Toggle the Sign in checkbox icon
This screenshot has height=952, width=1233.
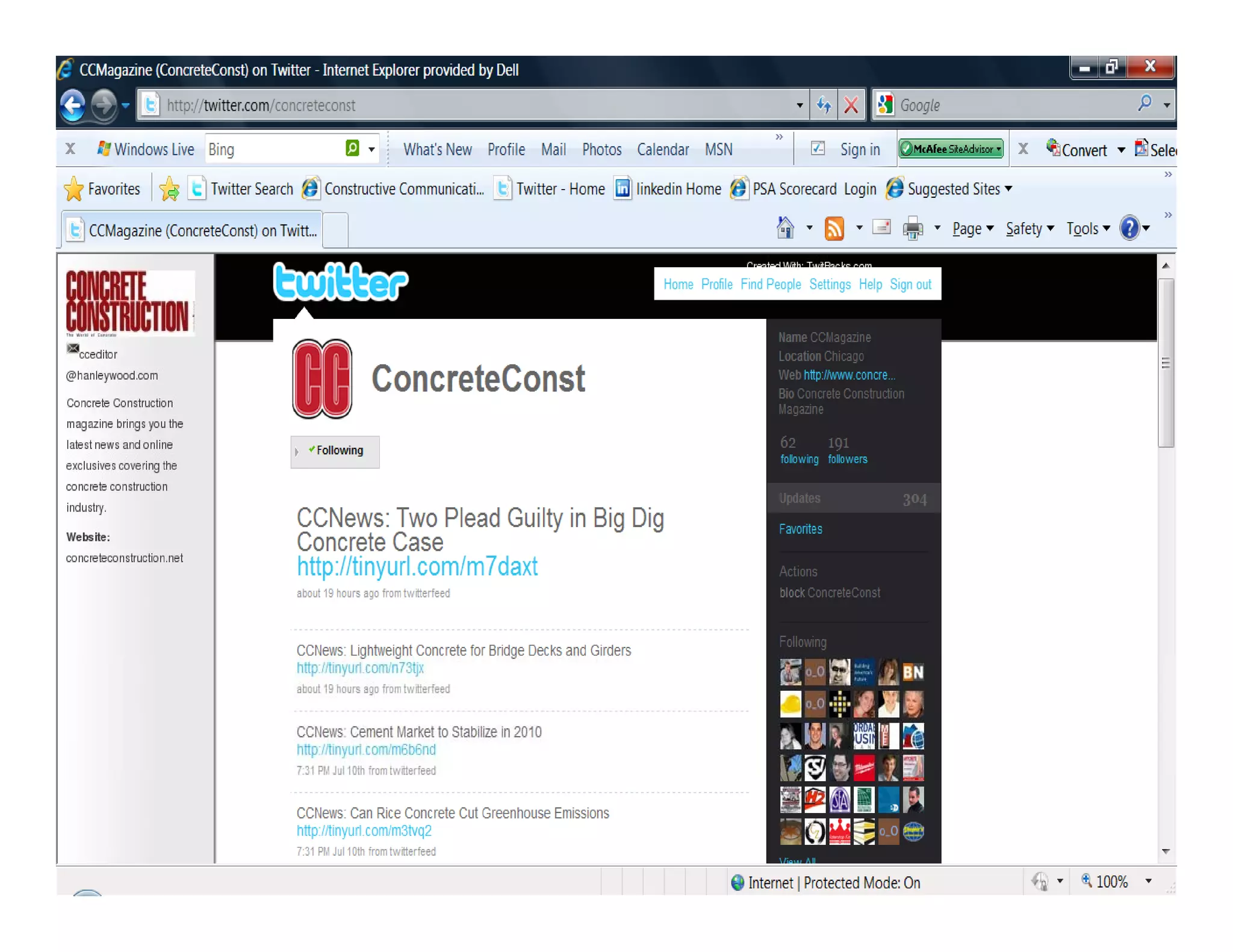[818, 148]
